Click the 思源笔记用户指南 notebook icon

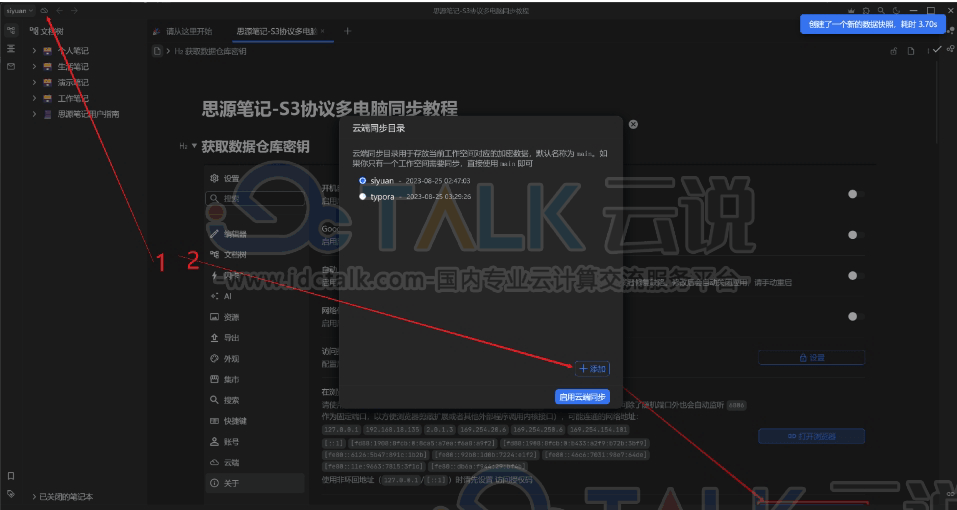pos(48,114)
